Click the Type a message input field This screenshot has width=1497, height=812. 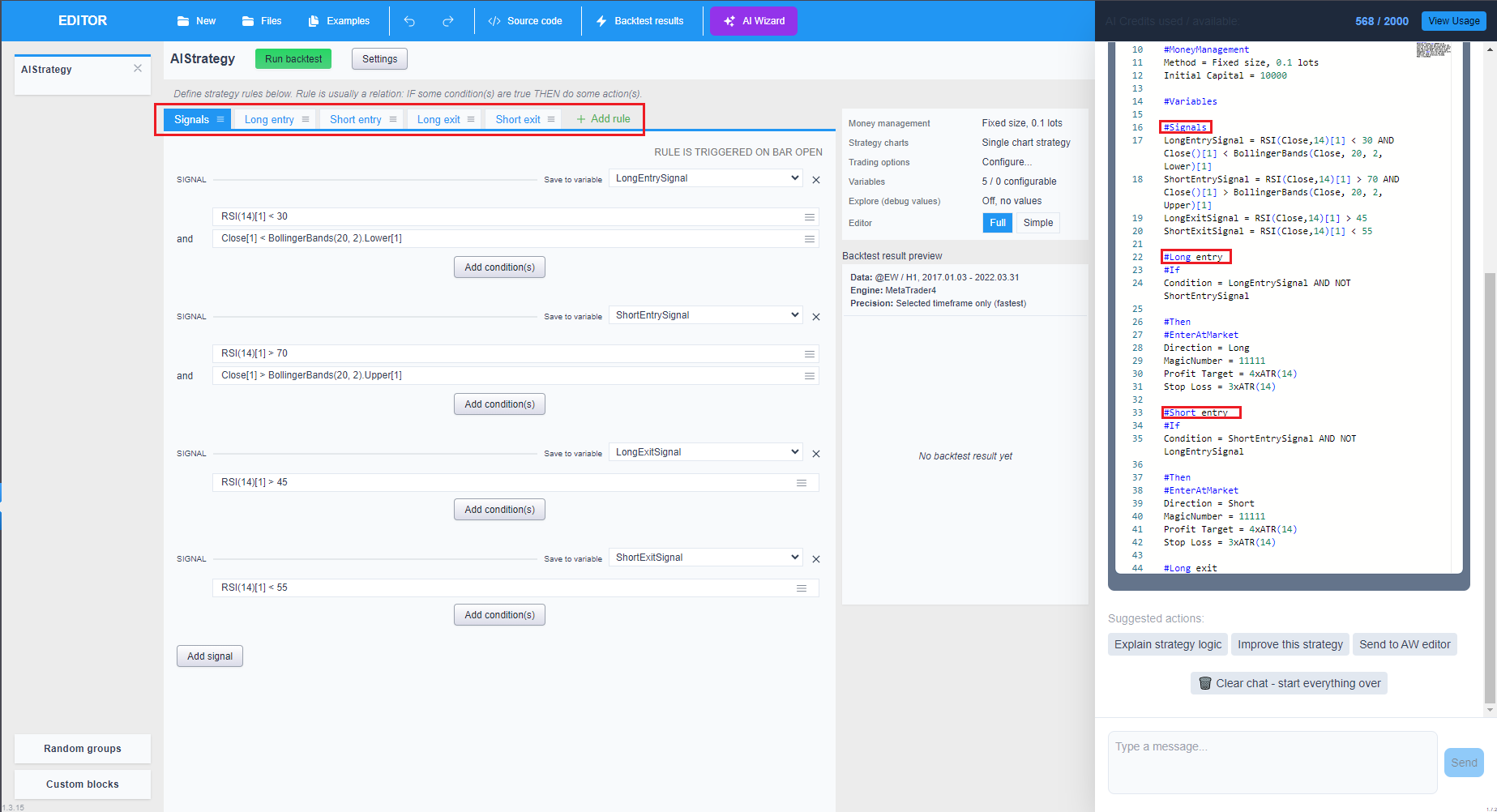(1272, 762)
